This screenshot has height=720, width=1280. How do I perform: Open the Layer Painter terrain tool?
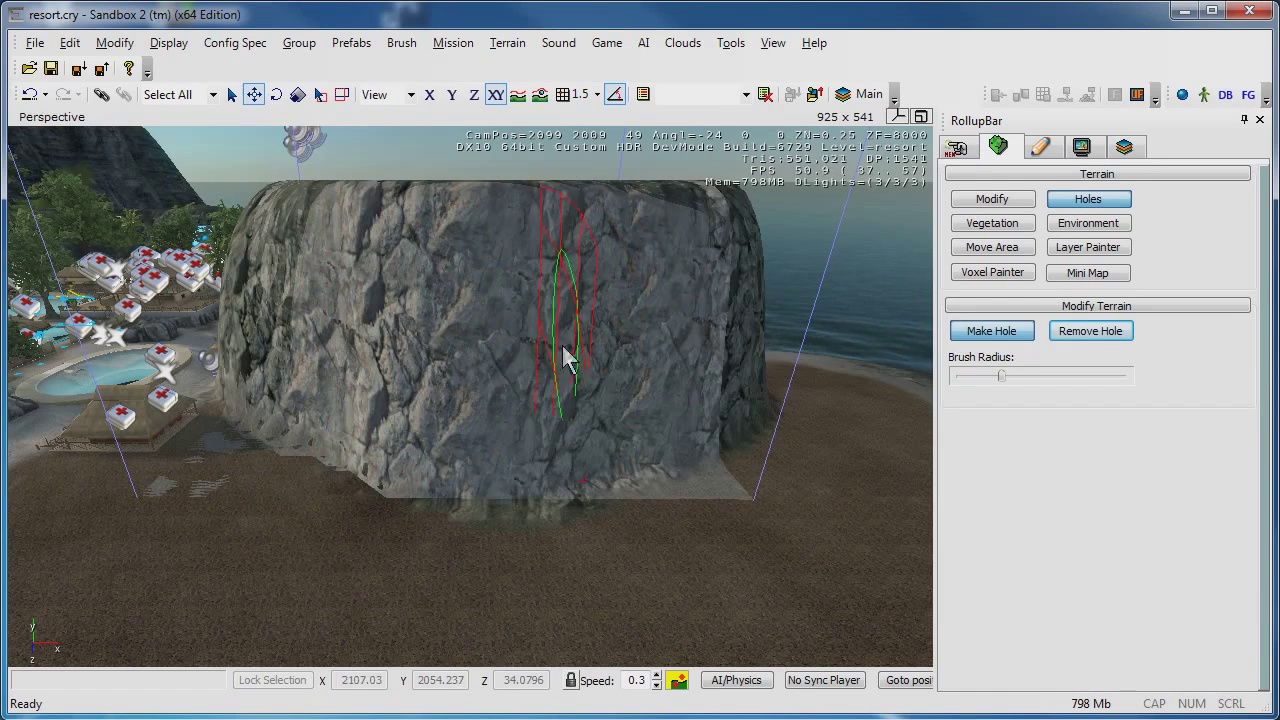[x=1088, y=247]
